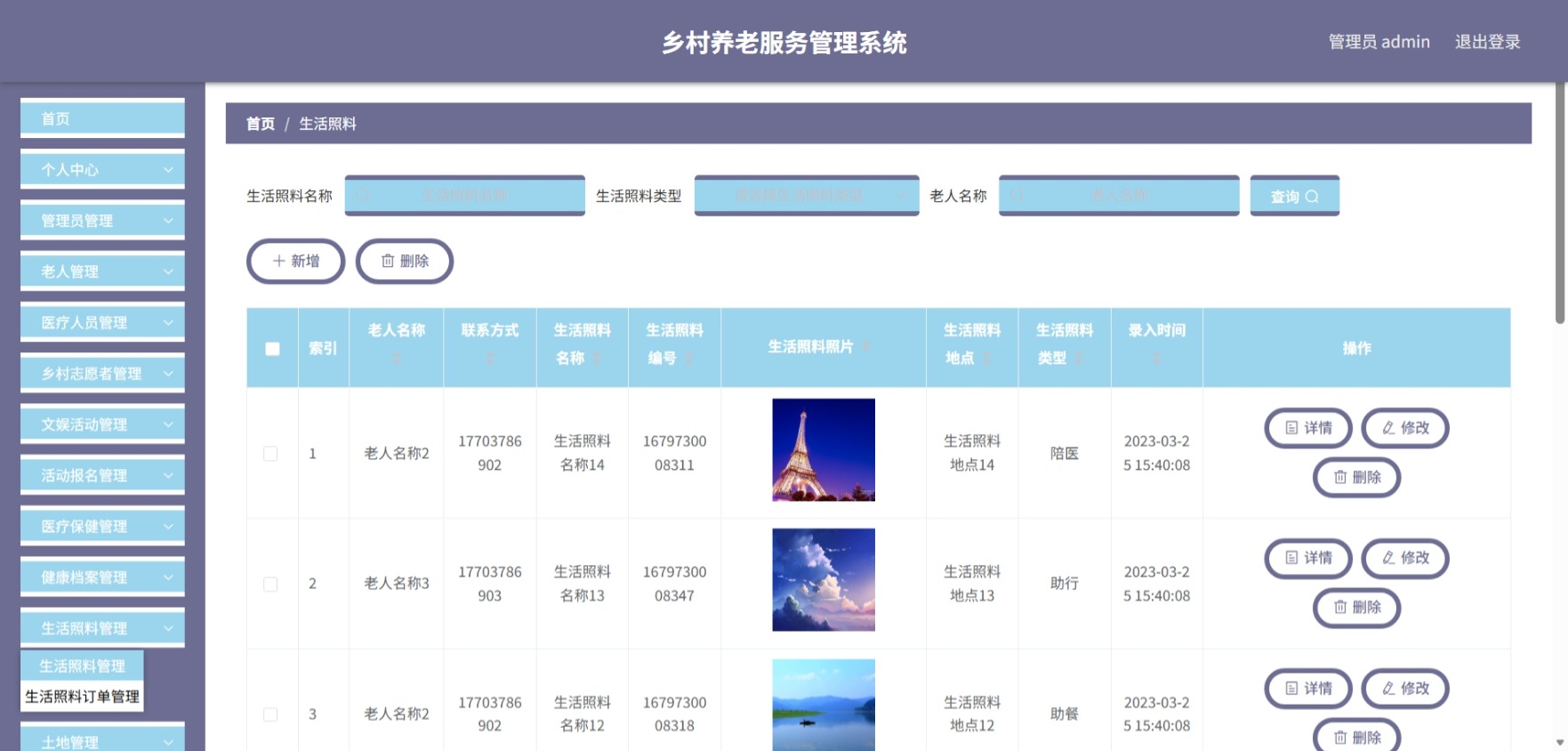Viewport: 1568px width, 751px height.
Task: Open the 生活照料类型 filter dropdown
Action: point(807,196)
